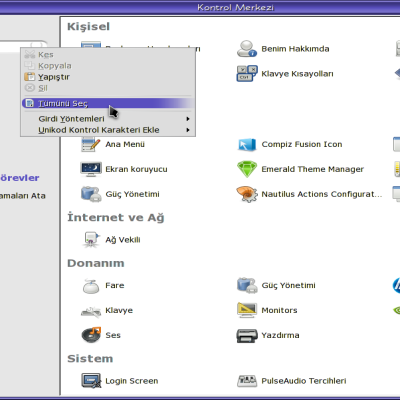Click the Ana Menü label

click(x=125, y=144)
